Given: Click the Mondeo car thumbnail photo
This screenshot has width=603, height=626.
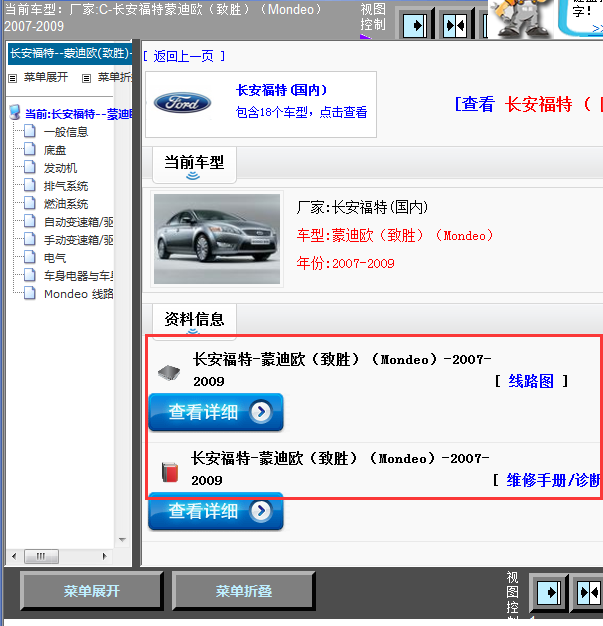Looking at the screenshot, I should (x=217, y=239).
